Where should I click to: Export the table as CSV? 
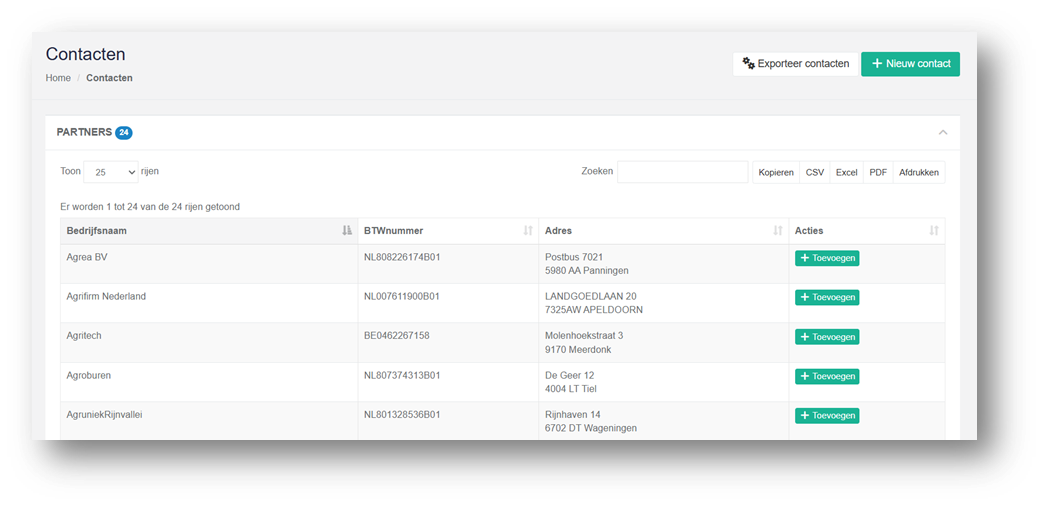click(x=815, y=172)
